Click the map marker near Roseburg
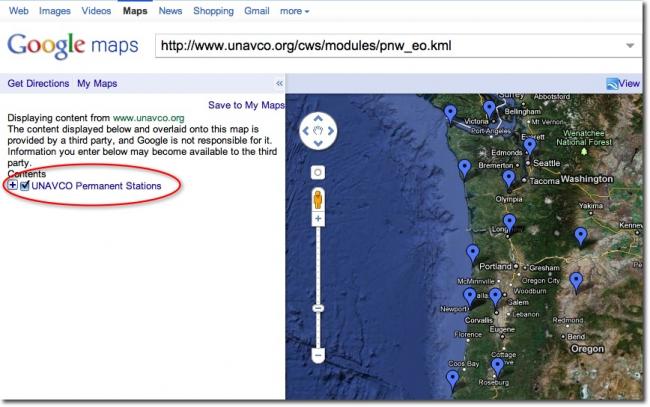This screenshot has width=650, height=407. tap(498, 367)
